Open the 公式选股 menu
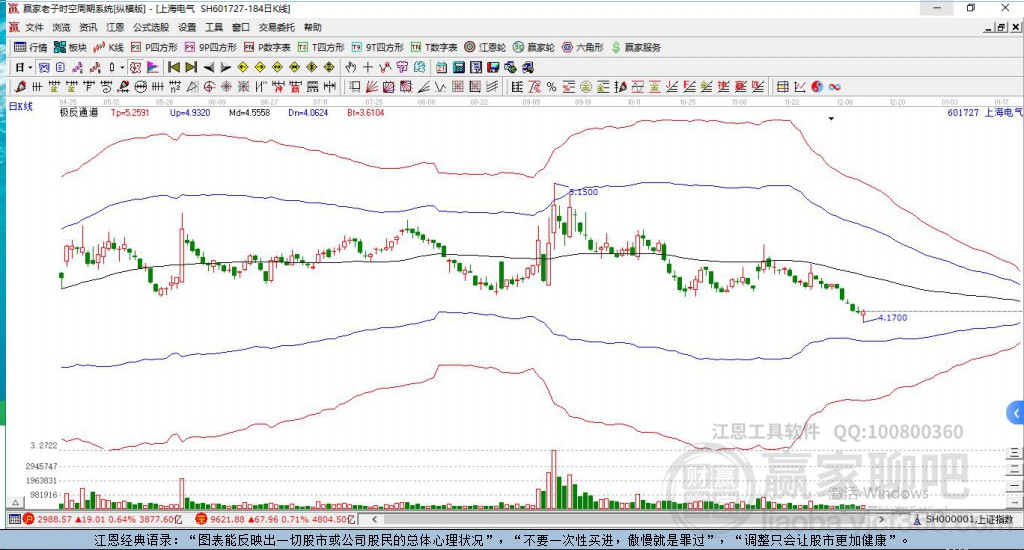This screenshot has width=1024, height=550. pyautogui.click(x=151, y=27)
